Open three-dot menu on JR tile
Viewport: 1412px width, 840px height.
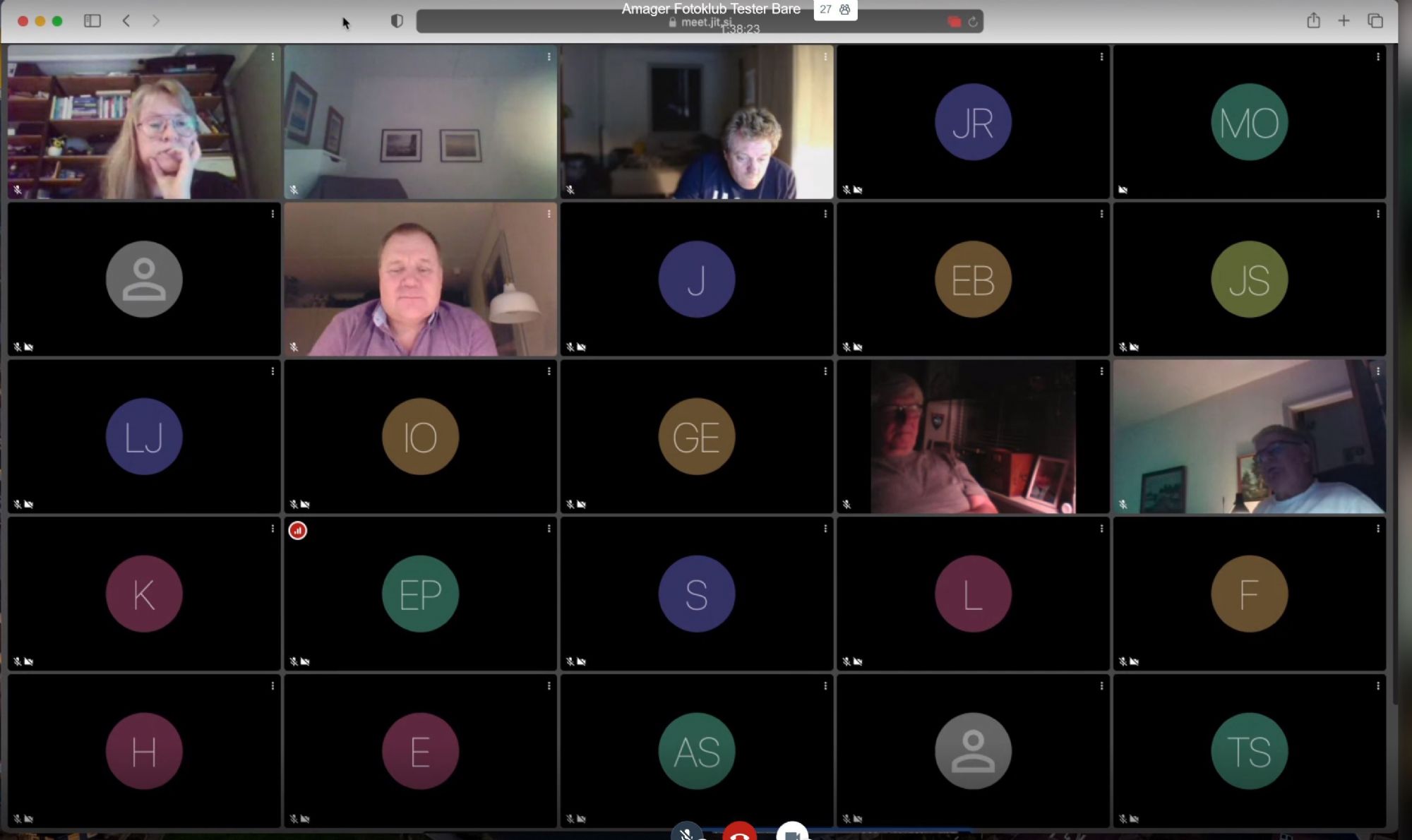tap(1101, 56)
